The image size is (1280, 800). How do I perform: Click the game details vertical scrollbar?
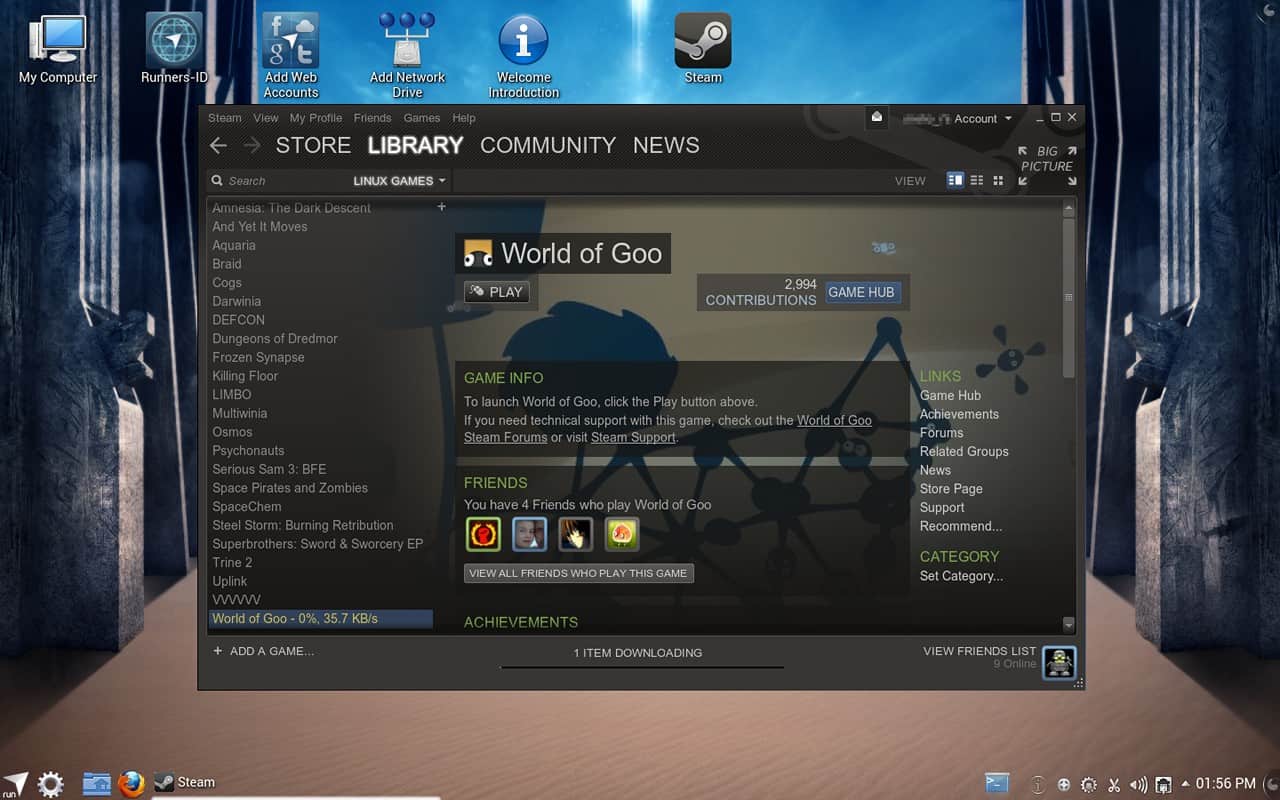pyautogui.click(x=1068, y=297)
